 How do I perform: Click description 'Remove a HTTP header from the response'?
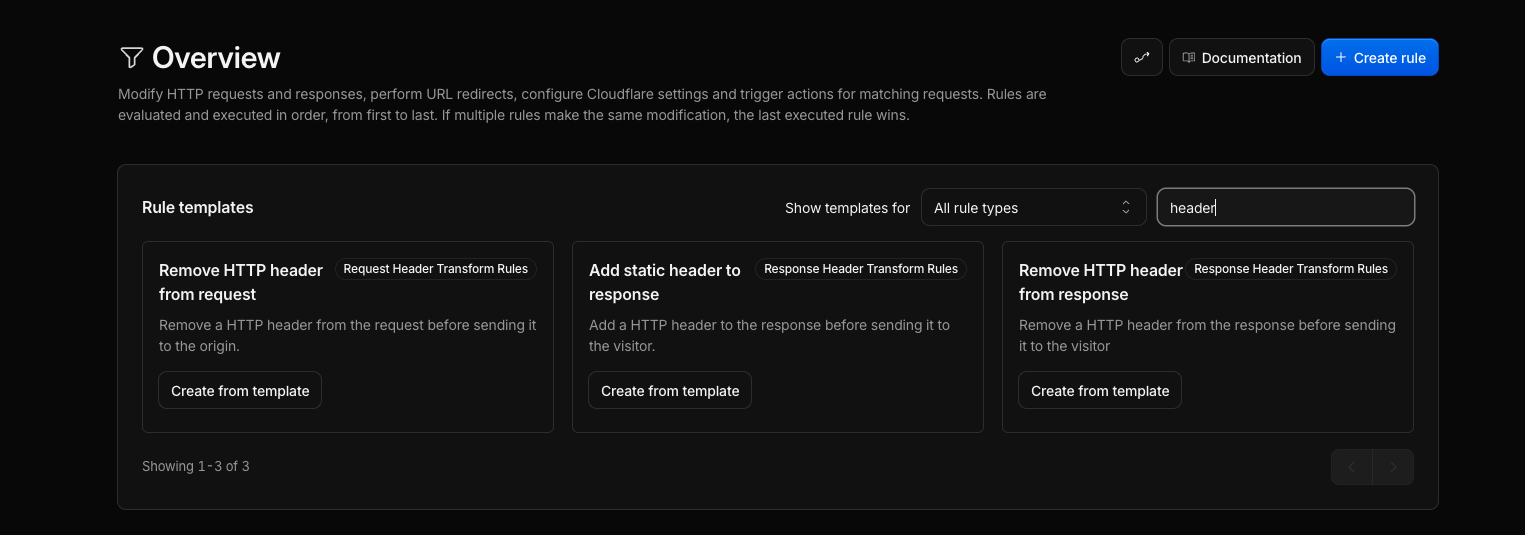(x=1207, y=335)
